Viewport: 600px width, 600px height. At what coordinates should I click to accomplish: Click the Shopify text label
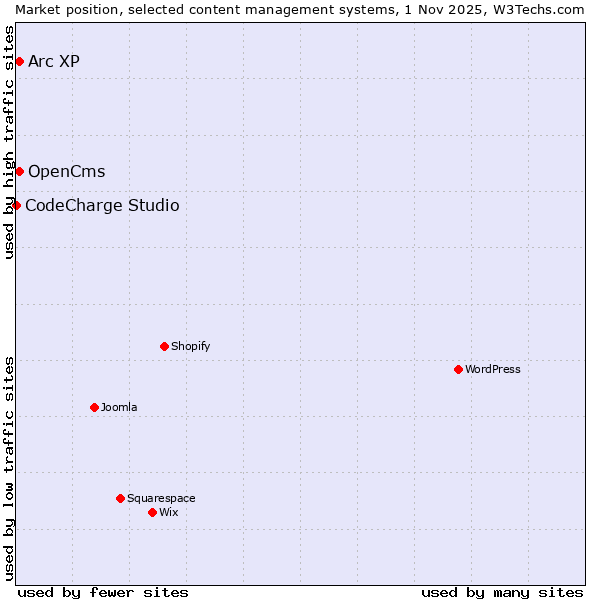pyautogui.click(x=190, y=346)
